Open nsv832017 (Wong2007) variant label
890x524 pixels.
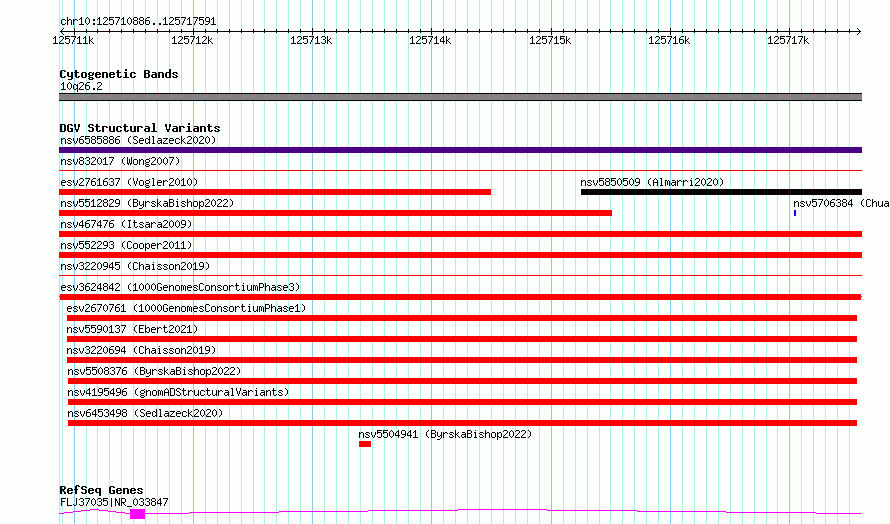pos(120,161)
